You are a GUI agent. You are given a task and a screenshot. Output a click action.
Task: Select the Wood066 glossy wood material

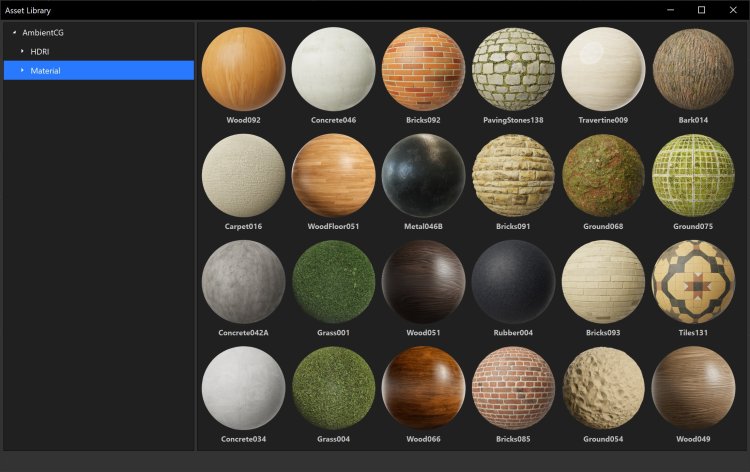click(x=423, y=388)
